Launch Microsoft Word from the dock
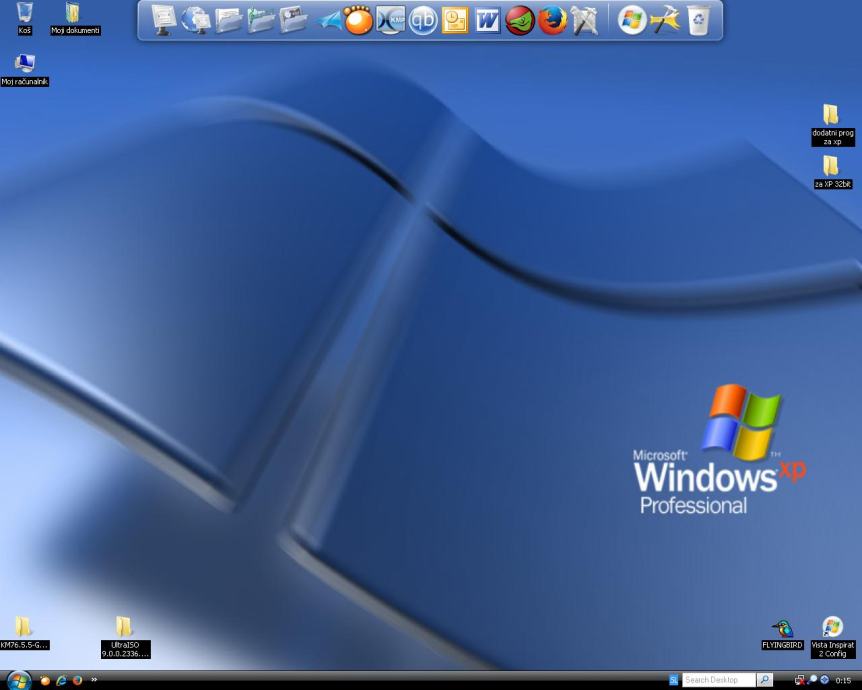This screenshot has width=862, height=690. pyautogui.click(x=488, y=20)
